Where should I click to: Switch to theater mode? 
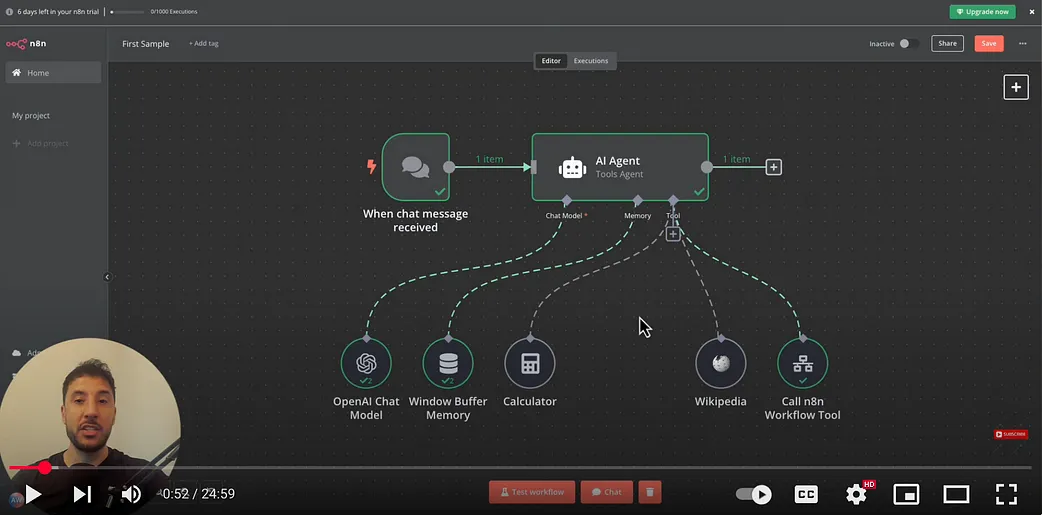[x=956, y=494]
